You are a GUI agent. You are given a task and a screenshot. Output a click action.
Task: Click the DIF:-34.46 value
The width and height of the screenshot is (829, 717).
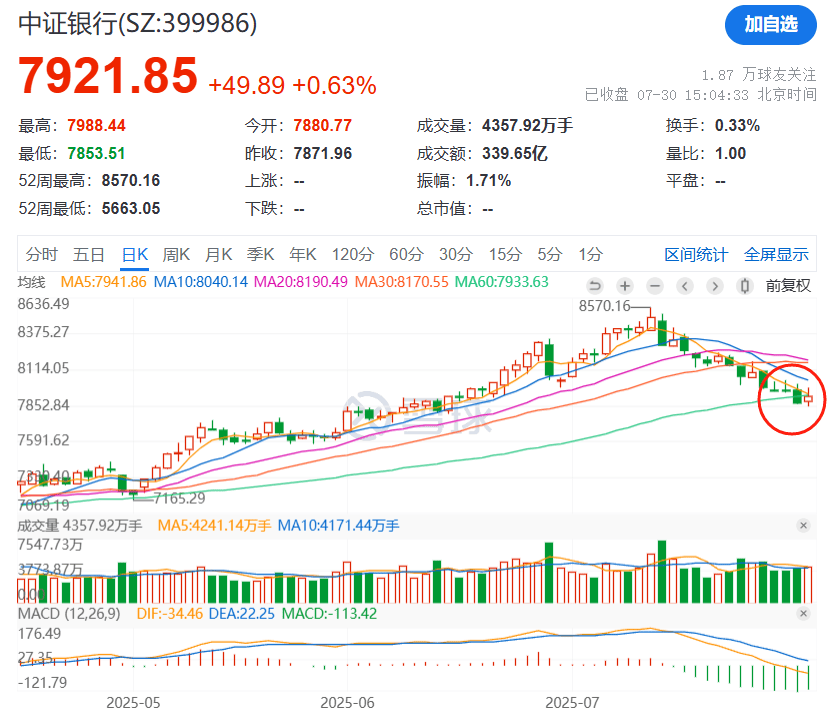pos(170,614)
